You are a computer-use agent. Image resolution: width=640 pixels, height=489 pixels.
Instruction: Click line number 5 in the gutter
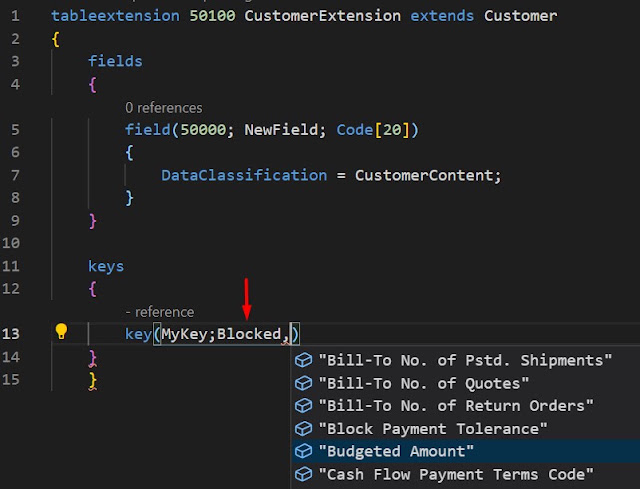point(15,130)
